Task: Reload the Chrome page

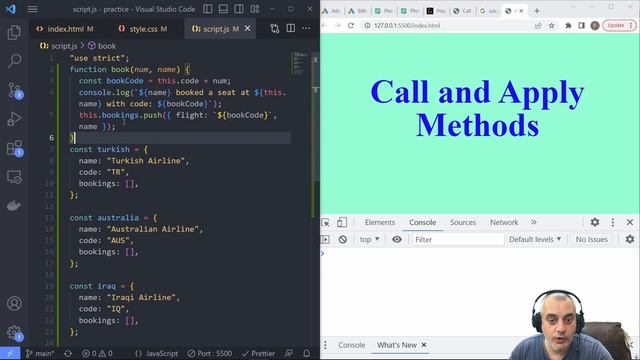Action: 351,25
